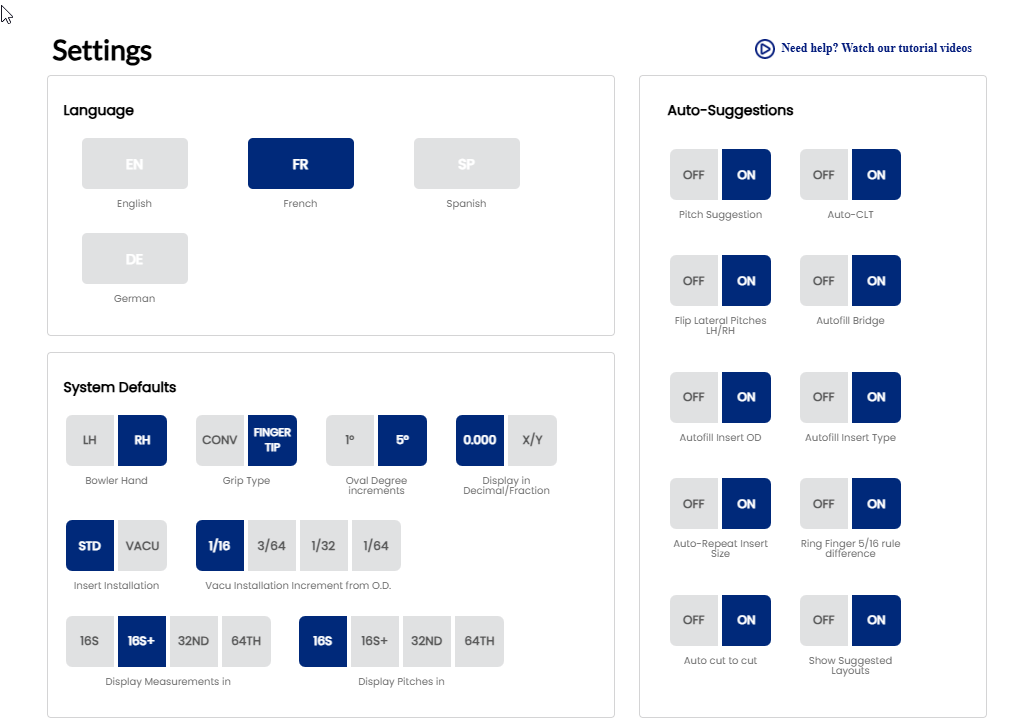Select 3/64 Vacu installation increment
This screenshot has height=724, width=1014.
(x=271, y=545)
